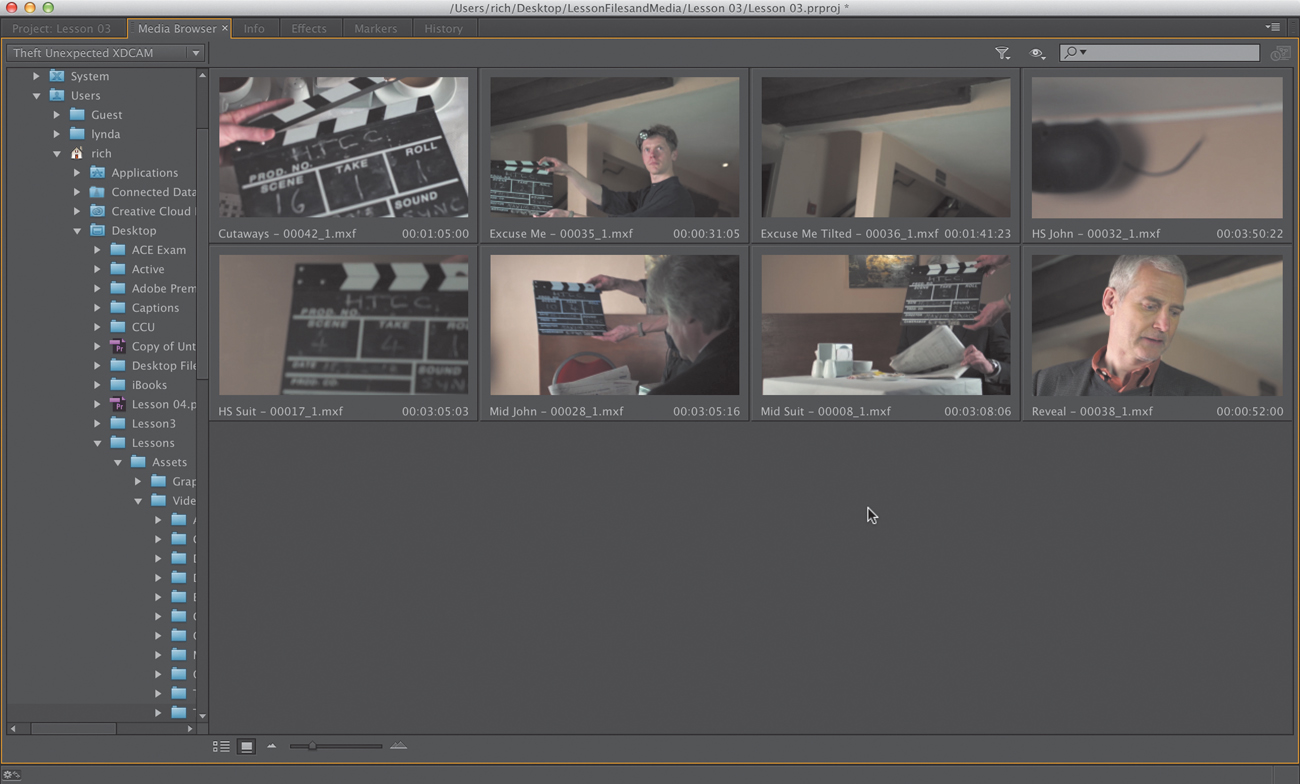
Task: Select the Lesson3 folder
Action: 153,424
